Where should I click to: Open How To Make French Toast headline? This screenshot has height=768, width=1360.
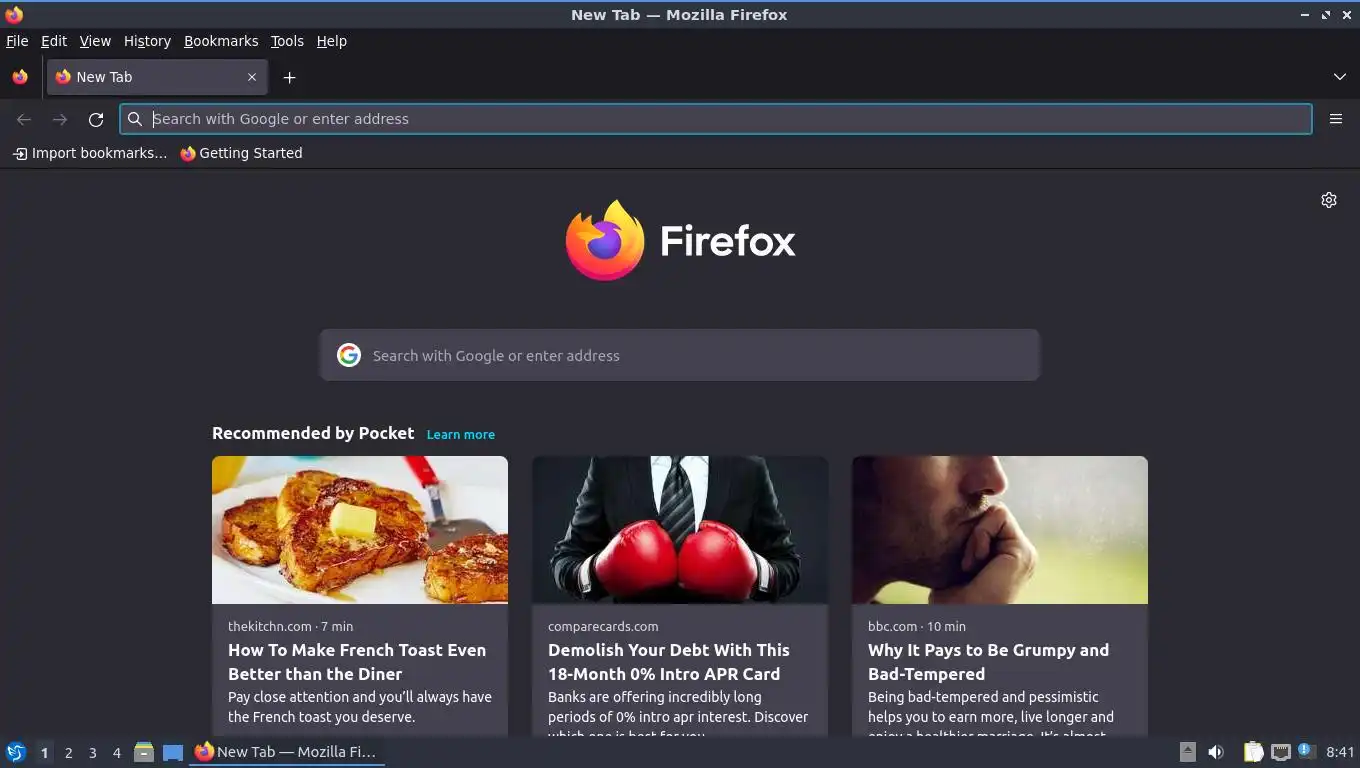357,662
